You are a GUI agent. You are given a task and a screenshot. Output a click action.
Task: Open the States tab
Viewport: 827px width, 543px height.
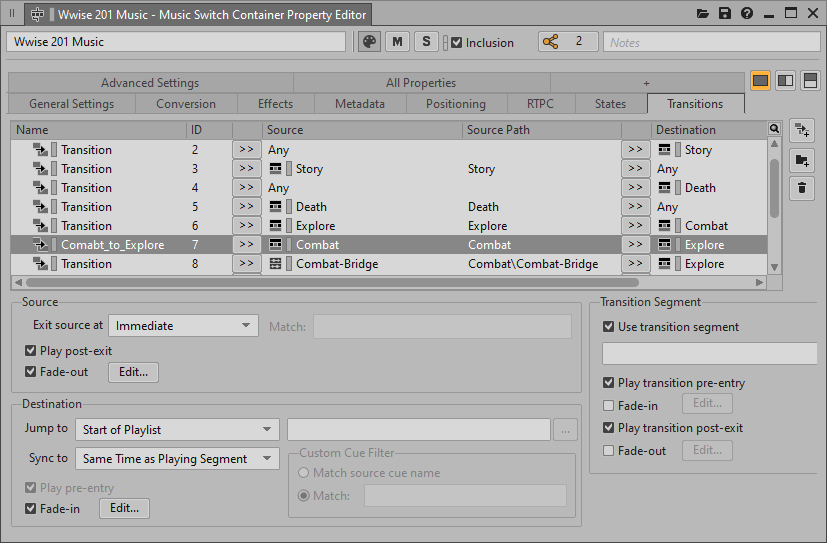tap(610, 104)
